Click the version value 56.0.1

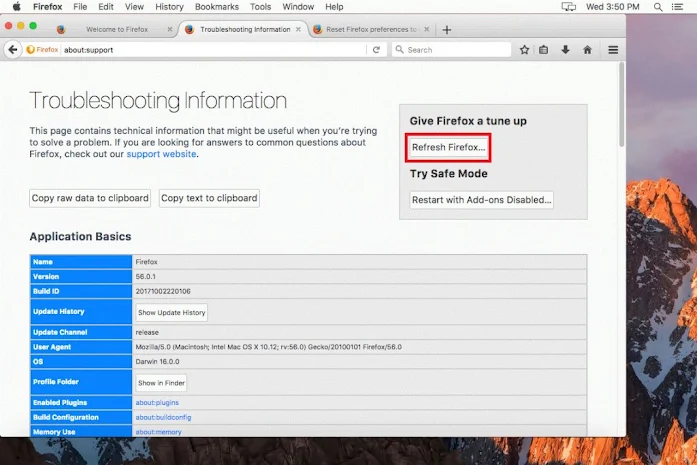[x=145, y=277]
